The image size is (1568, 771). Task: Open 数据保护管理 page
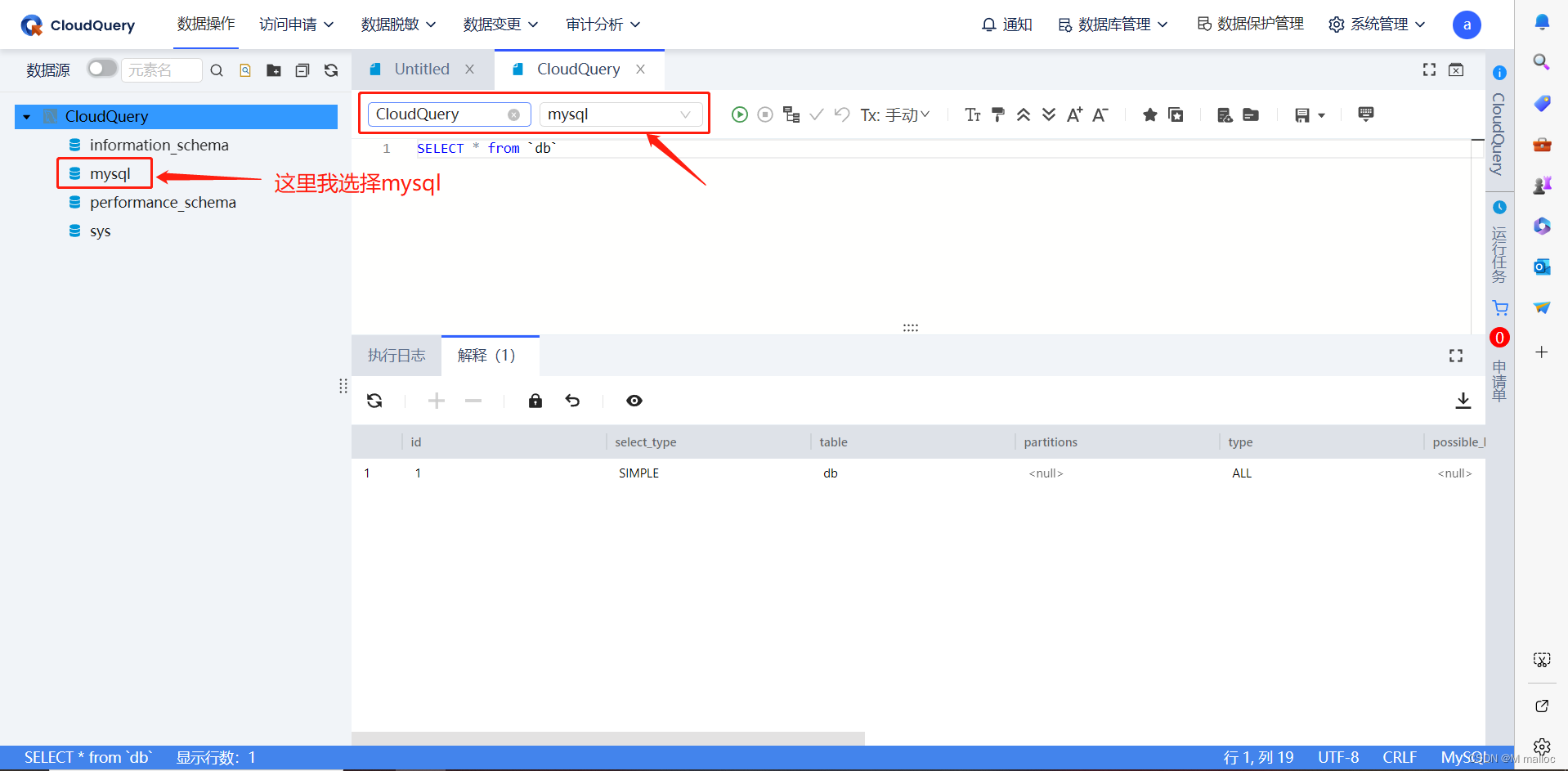1251,25
